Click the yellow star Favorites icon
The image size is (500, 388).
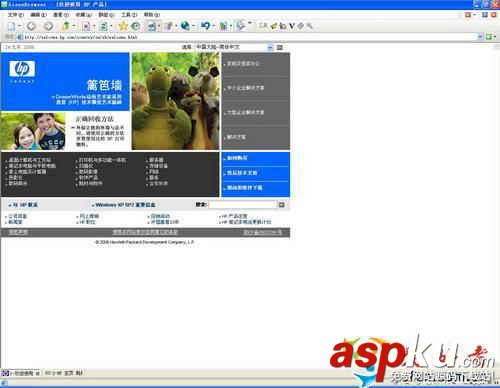(123, 26)
